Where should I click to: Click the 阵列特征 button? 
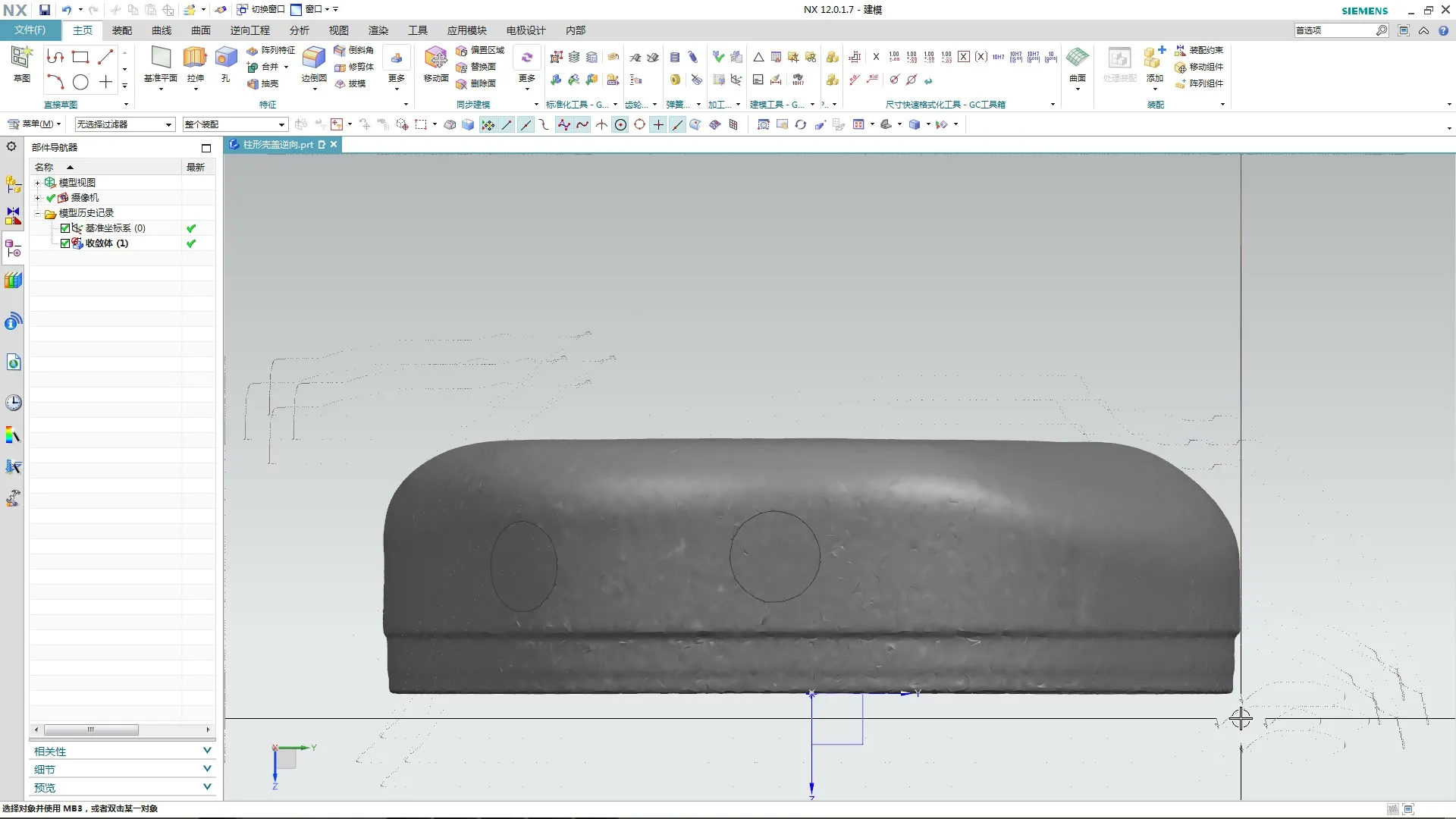click(271, 50)
